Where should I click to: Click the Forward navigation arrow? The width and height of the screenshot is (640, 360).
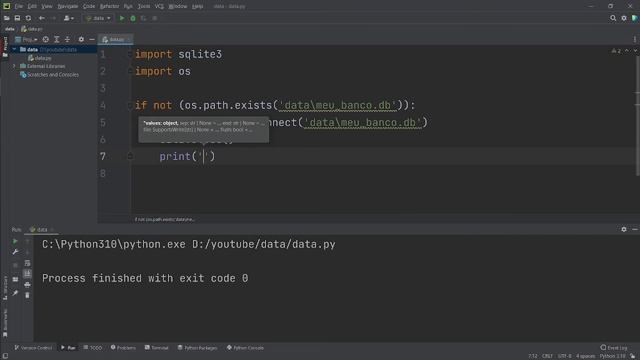tap(53, 18)
